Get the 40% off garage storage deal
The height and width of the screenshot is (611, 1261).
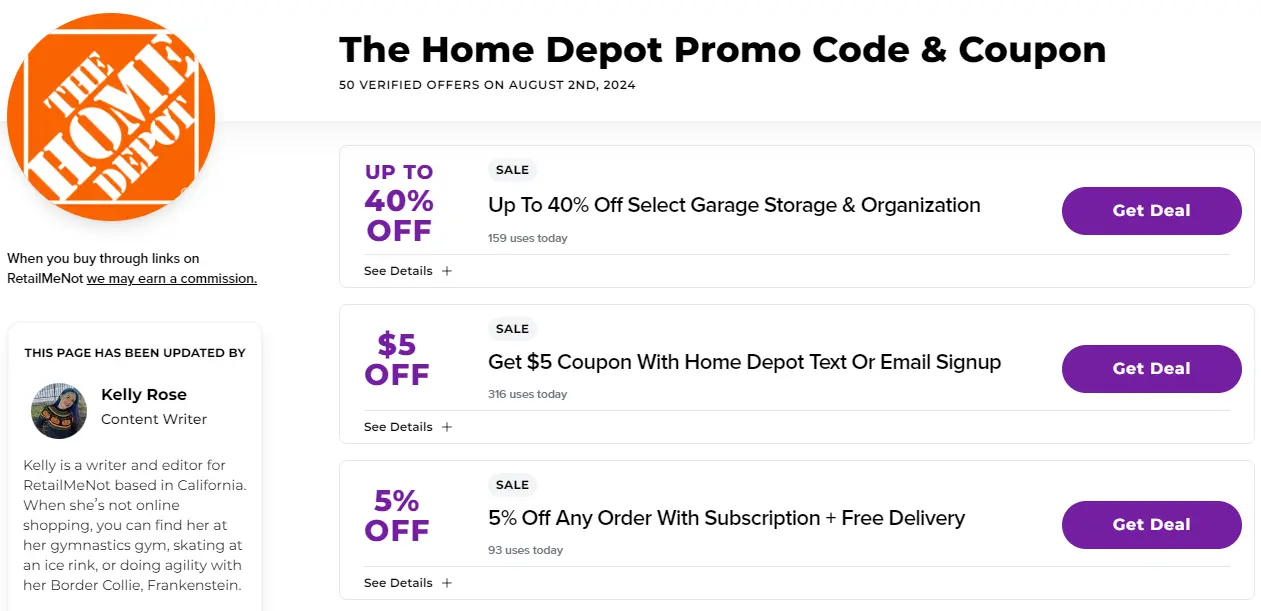tap(1151, 211)
